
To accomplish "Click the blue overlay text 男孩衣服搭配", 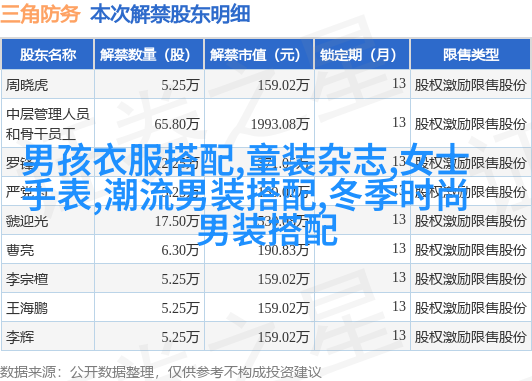I will click(129, 160).
